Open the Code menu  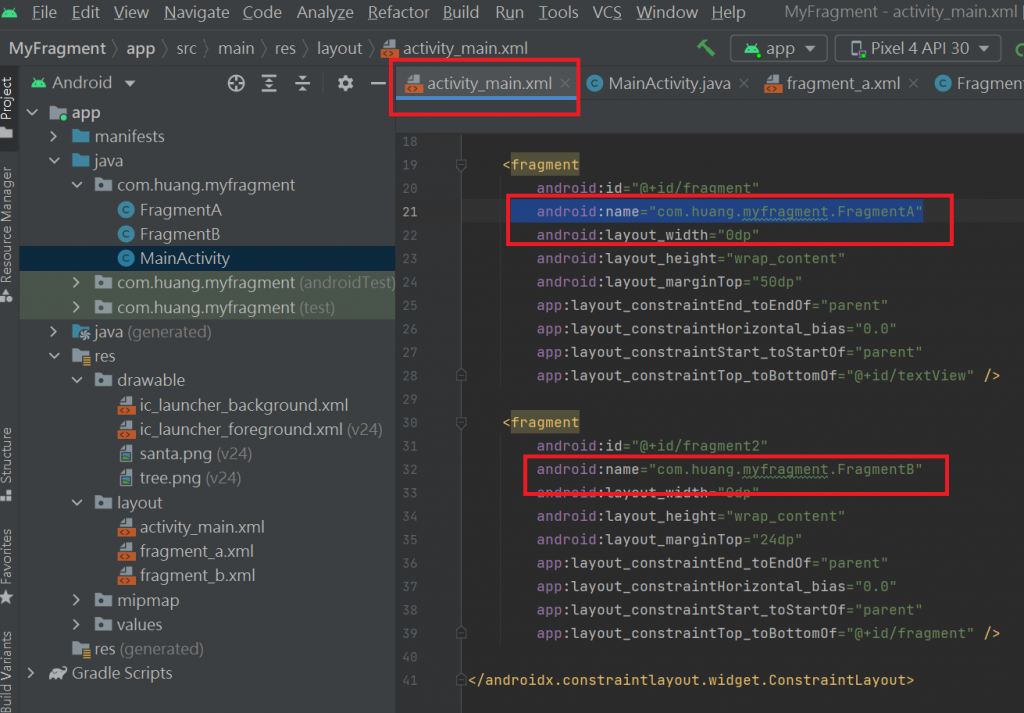(262, 12)
